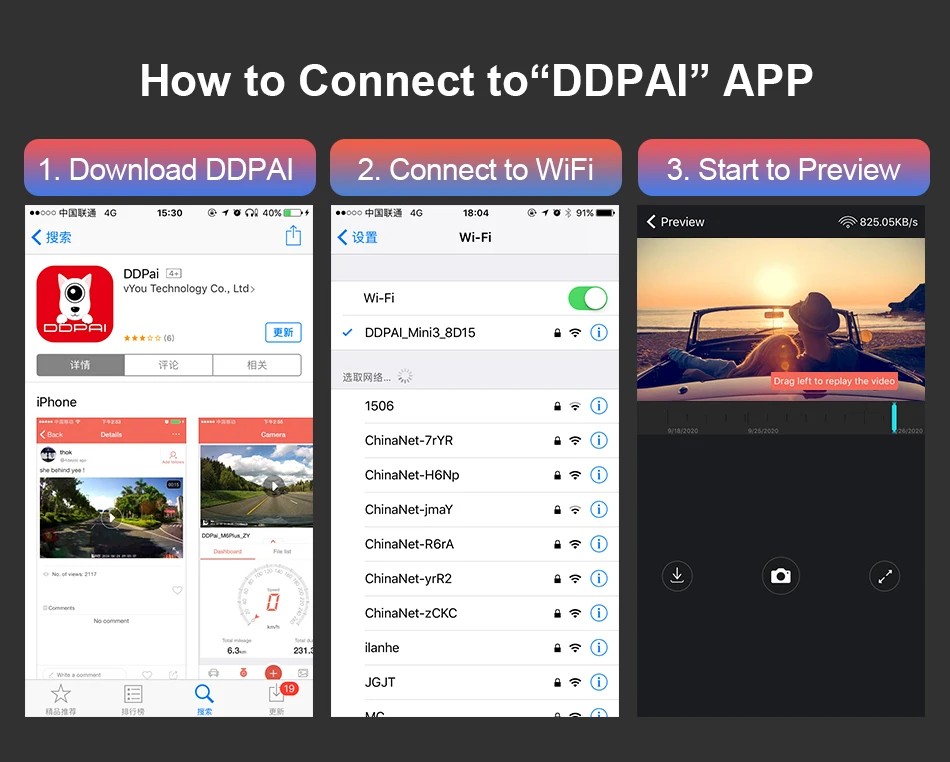Open info for ChinaNet-jmaY
The height and width of the screenshot is (762, 950).
599,509
